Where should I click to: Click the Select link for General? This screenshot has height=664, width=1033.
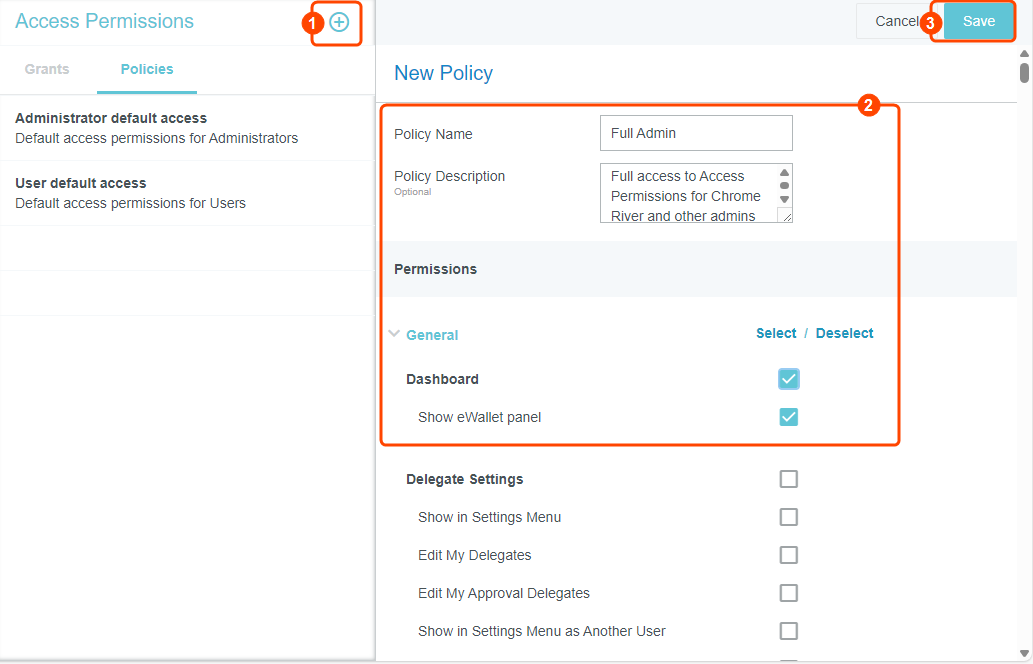click(776, 332)
